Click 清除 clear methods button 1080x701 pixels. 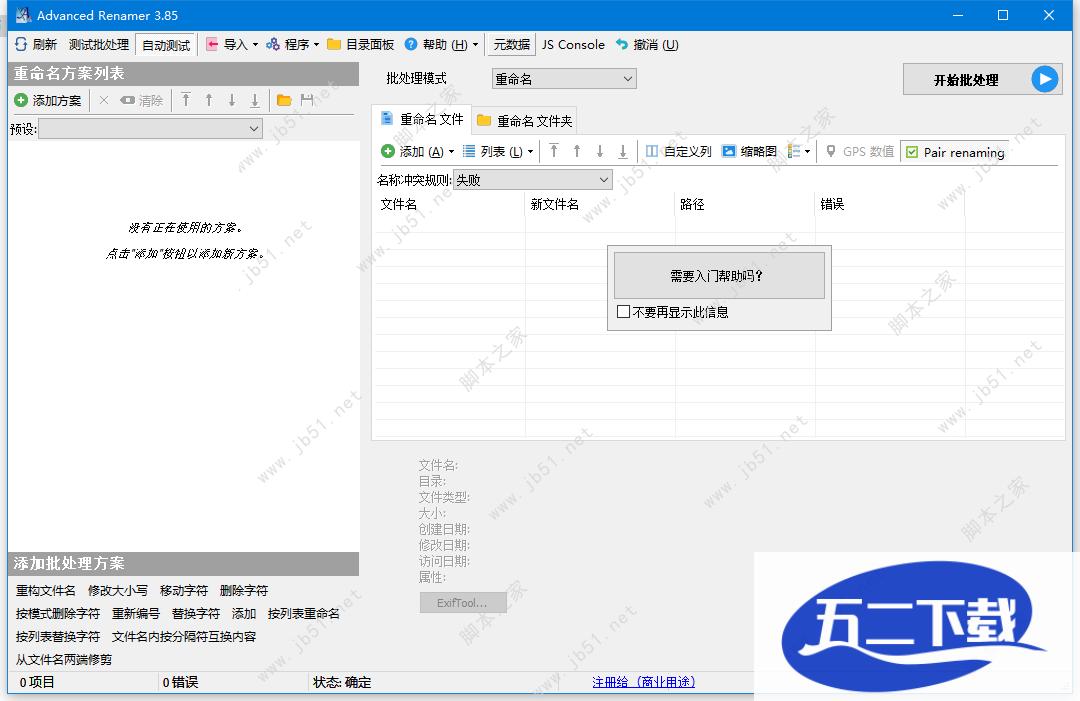(141, 101)
